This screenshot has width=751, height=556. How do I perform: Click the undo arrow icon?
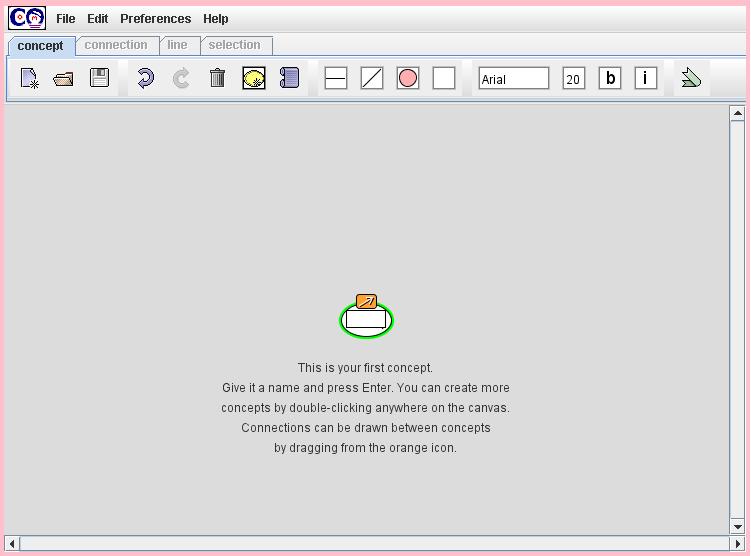[x=145, y=78]
